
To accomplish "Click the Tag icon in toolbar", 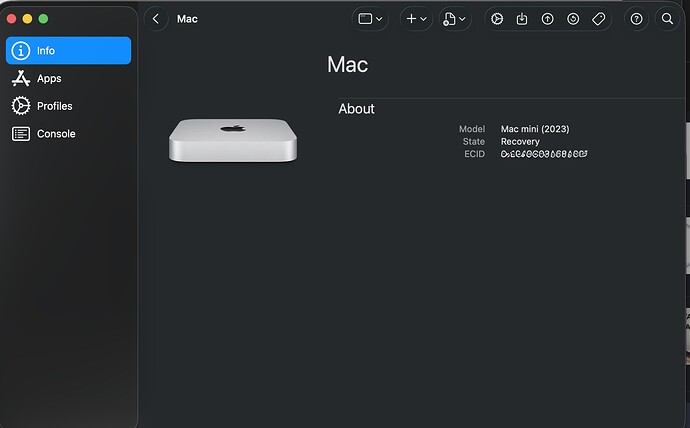I will tap(598, 19).
